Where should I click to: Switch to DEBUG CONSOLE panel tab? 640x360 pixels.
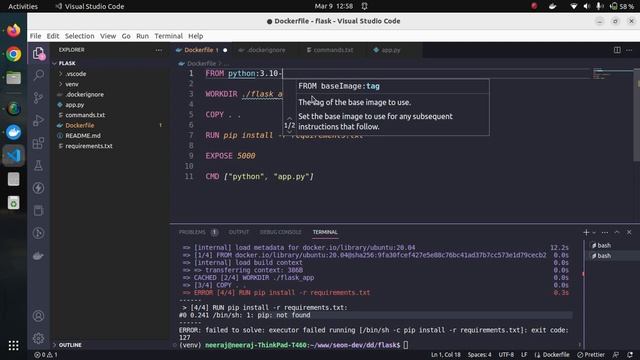[x=281, y=232]
